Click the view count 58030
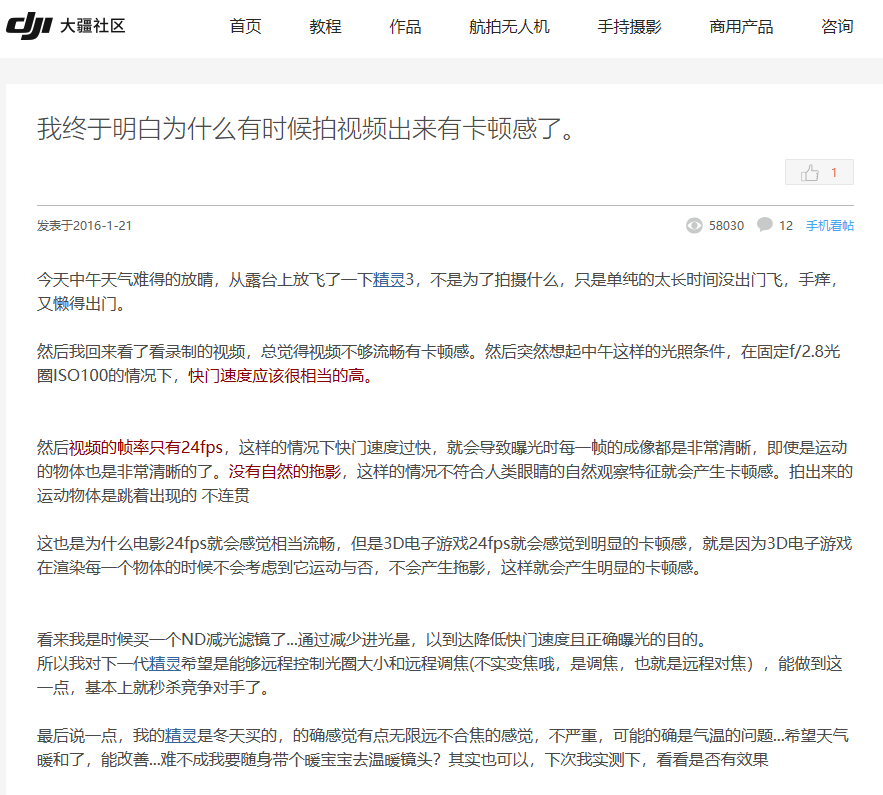The width and height of the screenshot is (883, 795). point(726,226)
